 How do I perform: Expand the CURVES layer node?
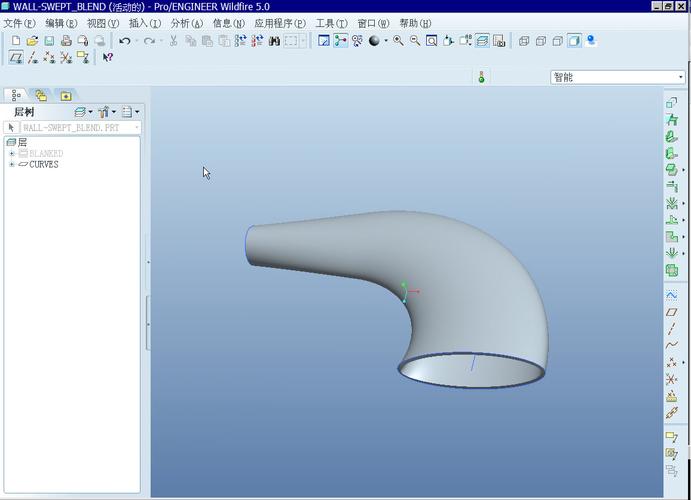(12, 164)
